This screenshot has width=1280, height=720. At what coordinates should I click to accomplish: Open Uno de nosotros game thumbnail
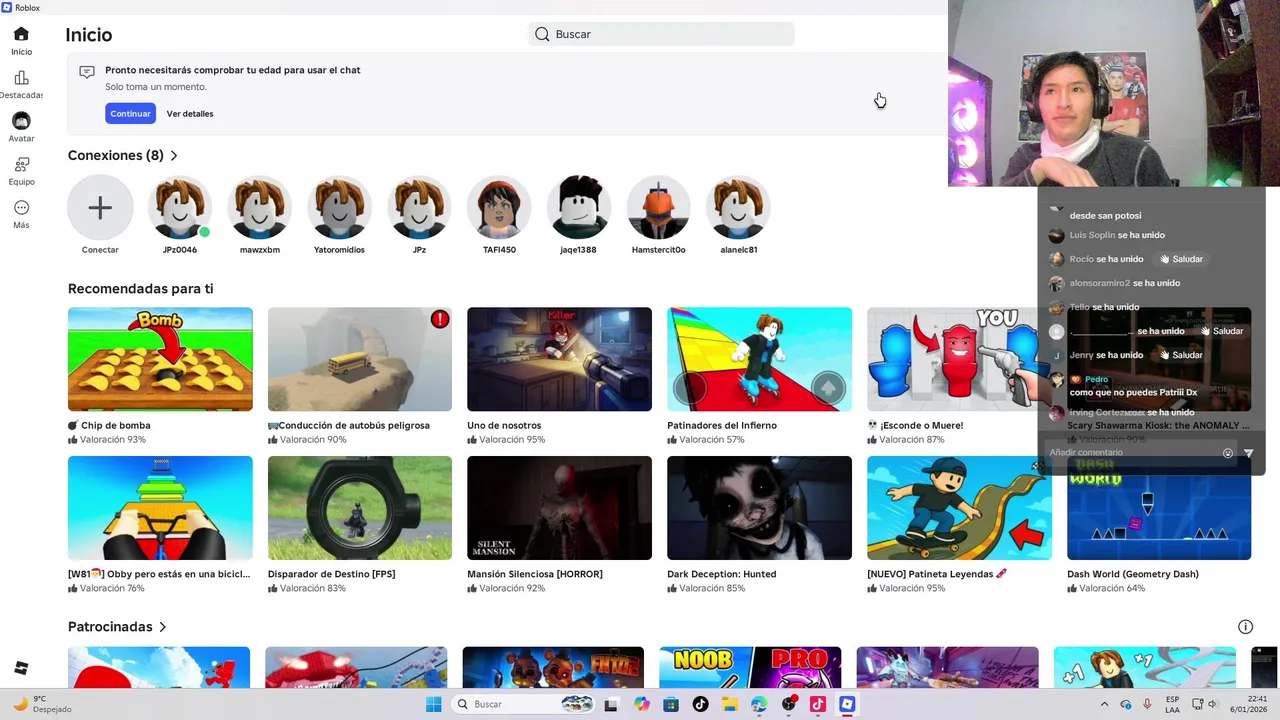(559, 359)
